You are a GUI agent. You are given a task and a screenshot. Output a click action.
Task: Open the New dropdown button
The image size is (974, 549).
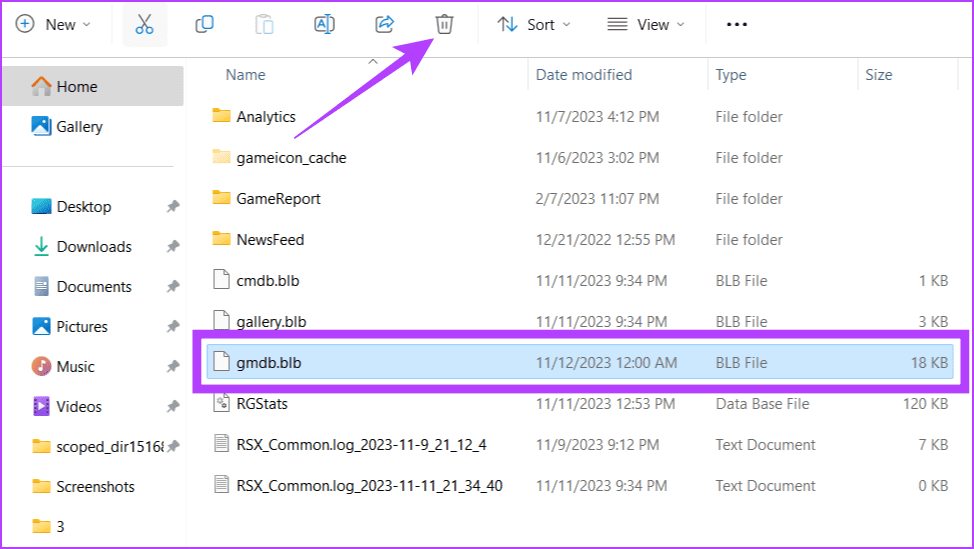(53, 24)
